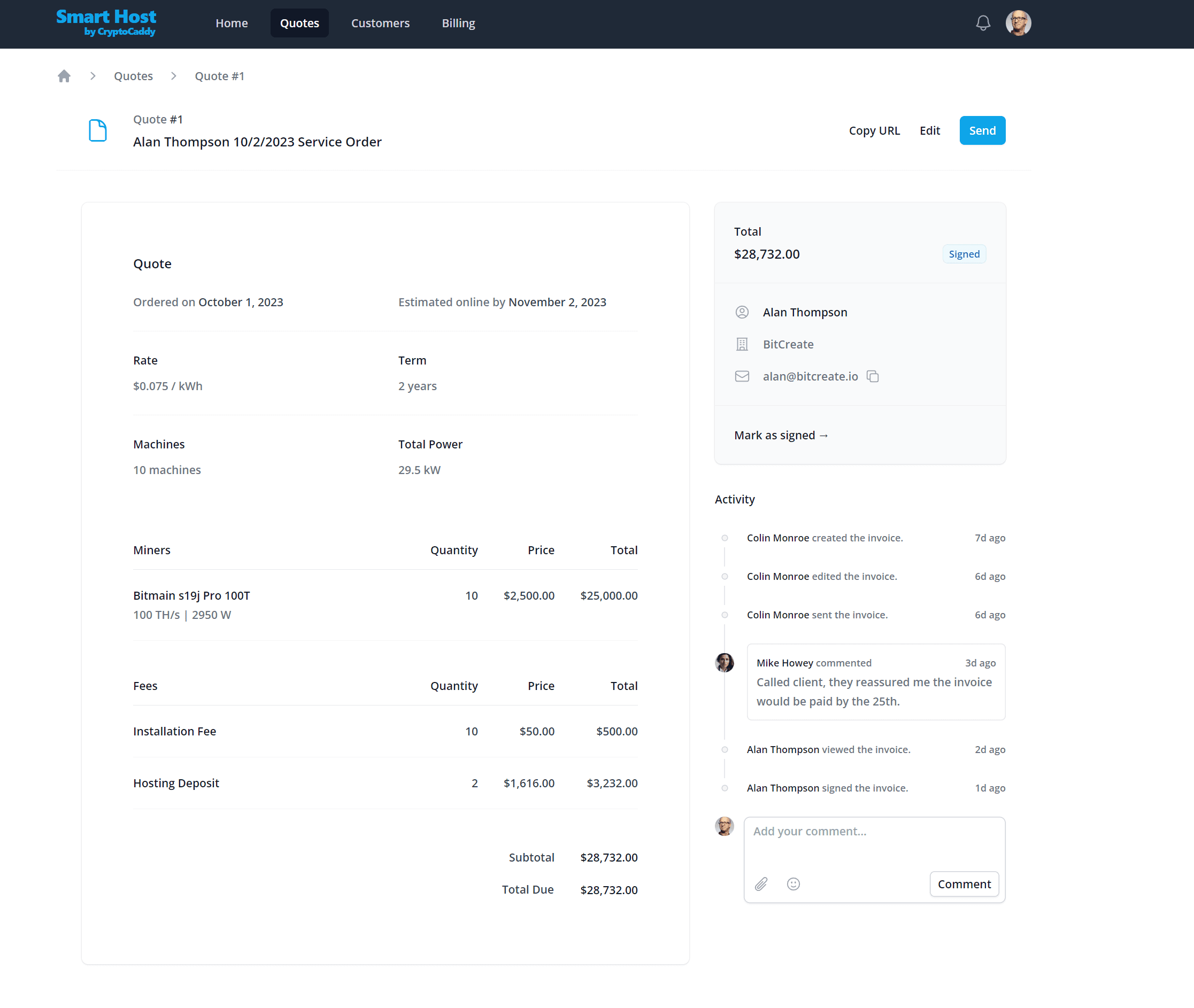Open the emoji picker icon
Viewport: 1194px width, 1008px height.
click(793, 884)
